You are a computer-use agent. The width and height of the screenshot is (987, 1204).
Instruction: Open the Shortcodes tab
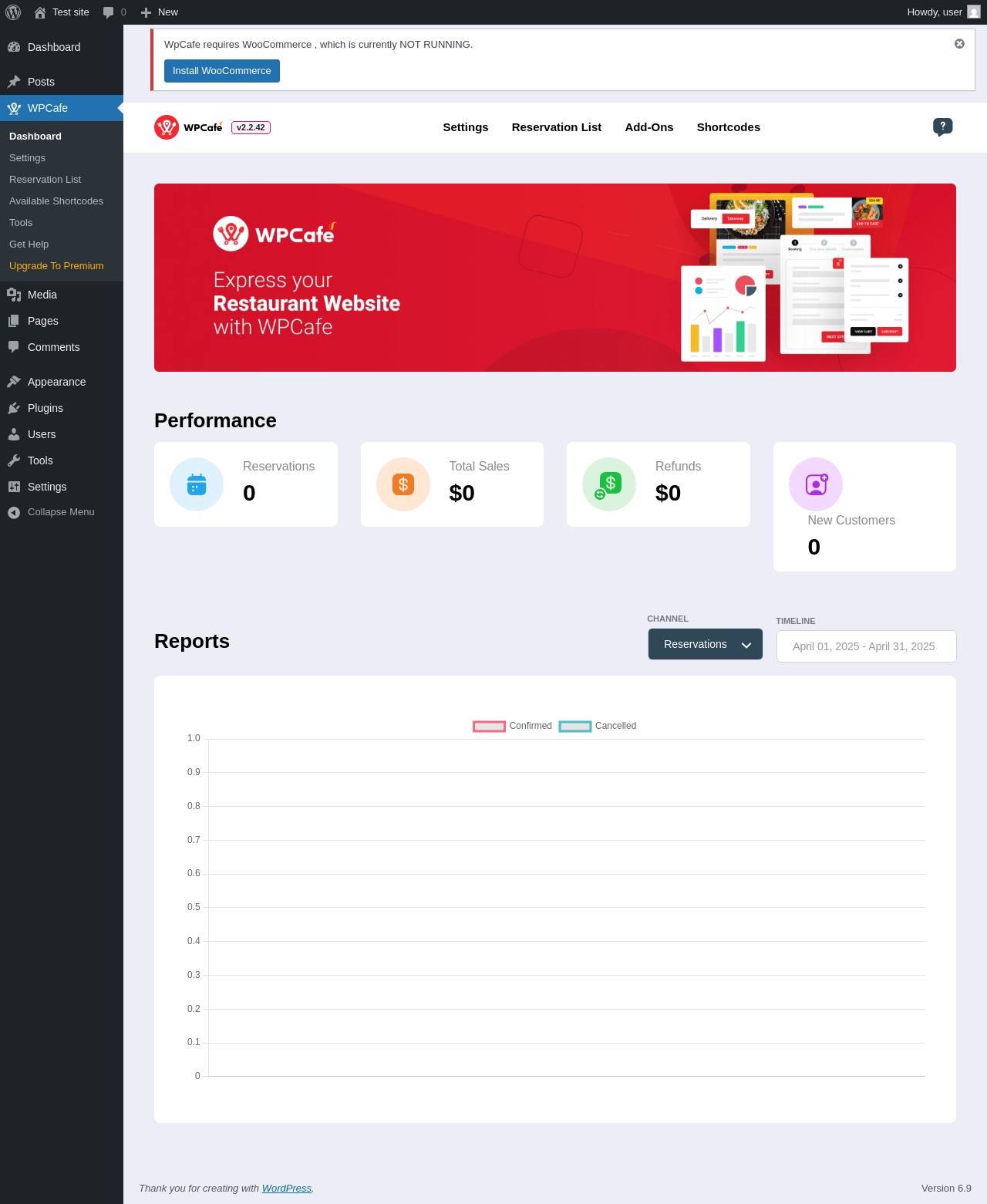point(729,127)
